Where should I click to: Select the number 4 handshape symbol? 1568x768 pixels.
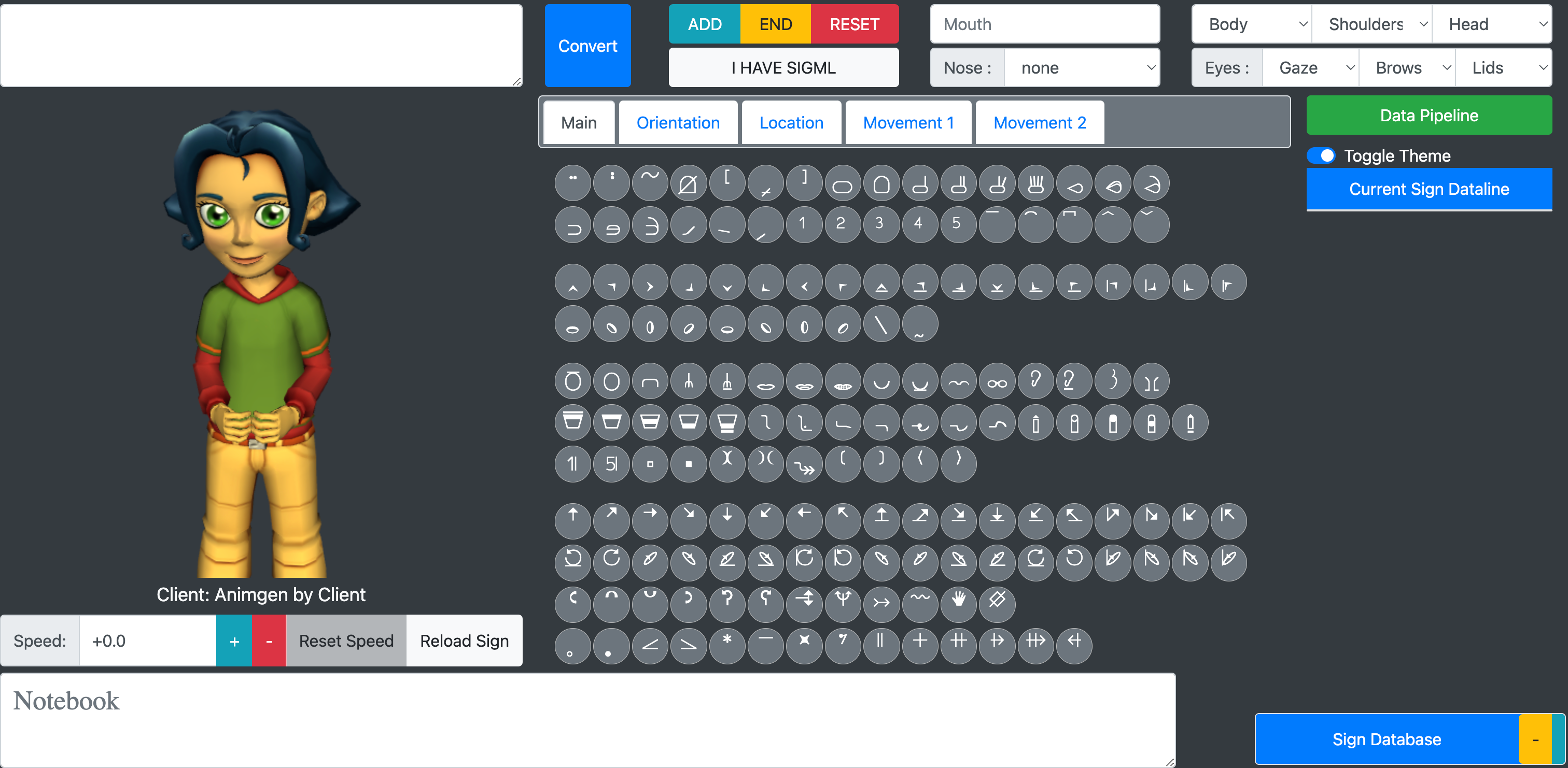click(920, 224)
